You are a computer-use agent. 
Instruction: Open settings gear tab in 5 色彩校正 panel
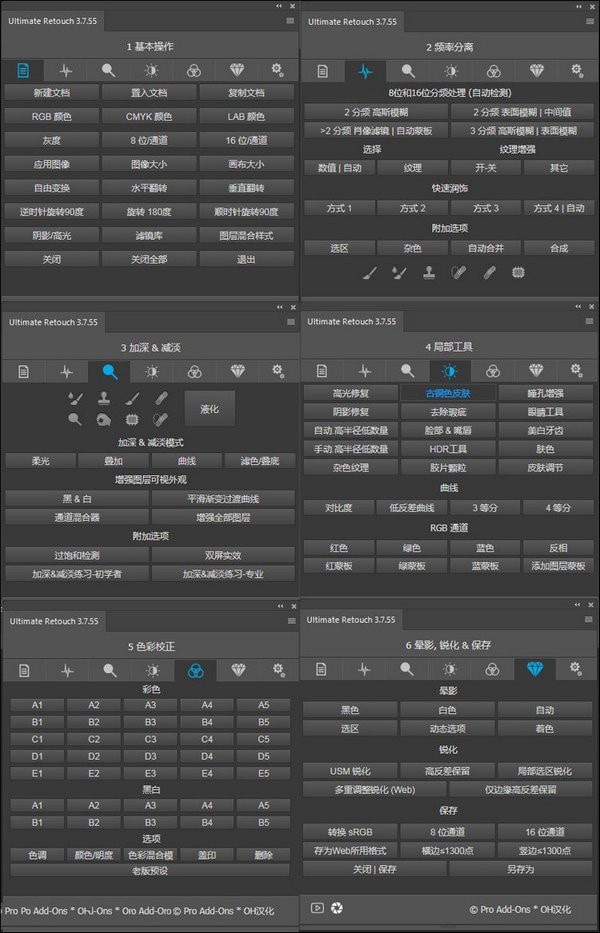278,670
